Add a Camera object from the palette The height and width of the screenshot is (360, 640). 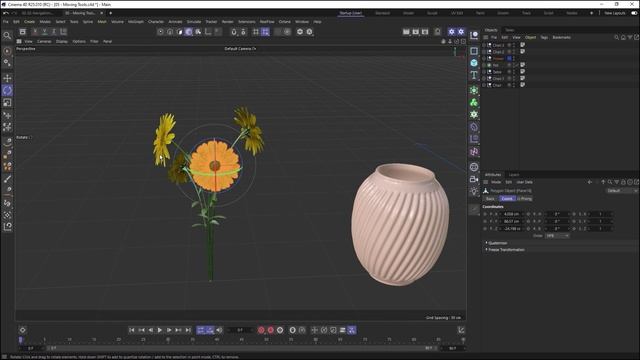[x=474, y=179]
